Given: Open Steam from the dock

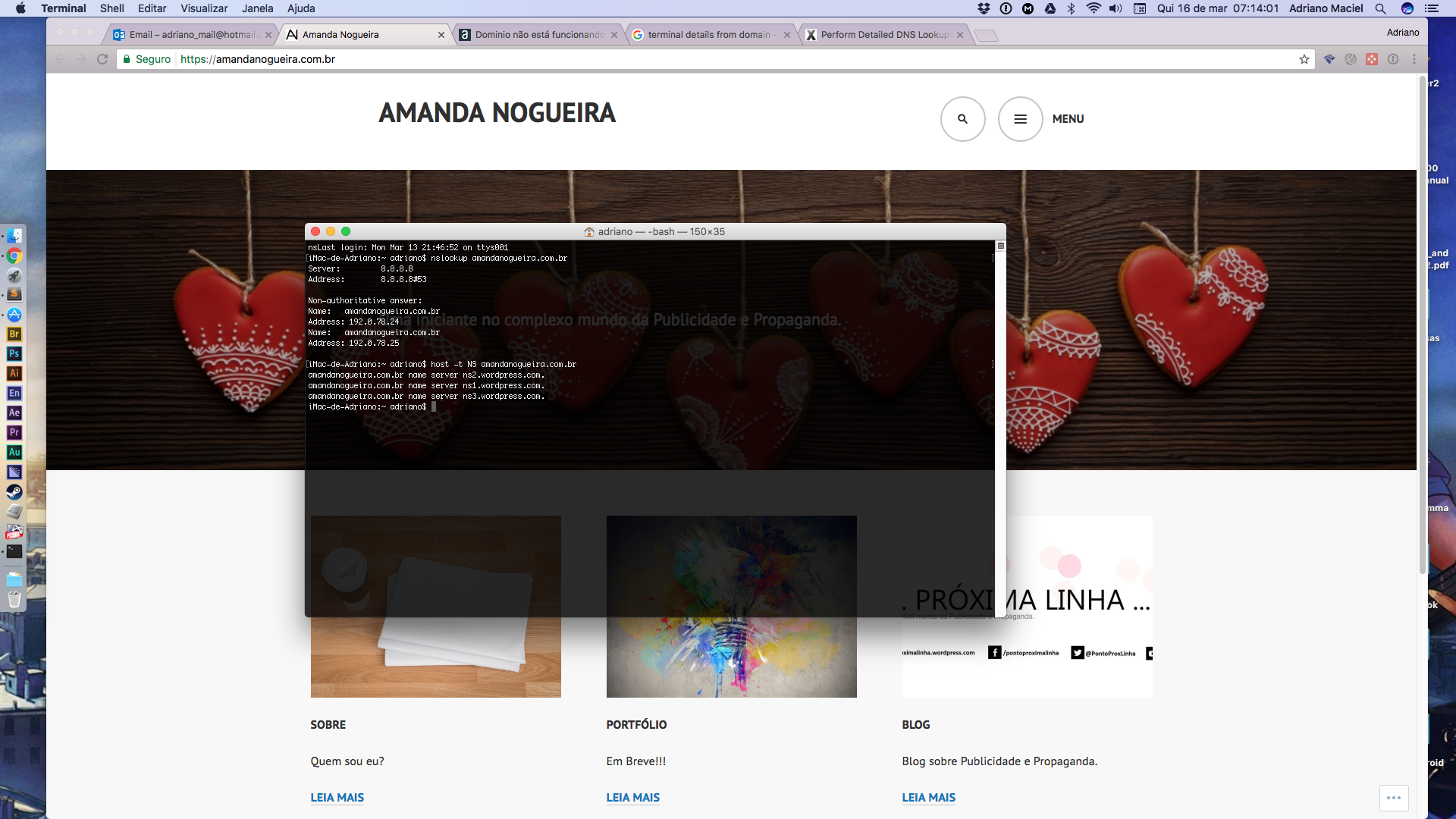Looking at the screenshot, I should click(14, 491).
